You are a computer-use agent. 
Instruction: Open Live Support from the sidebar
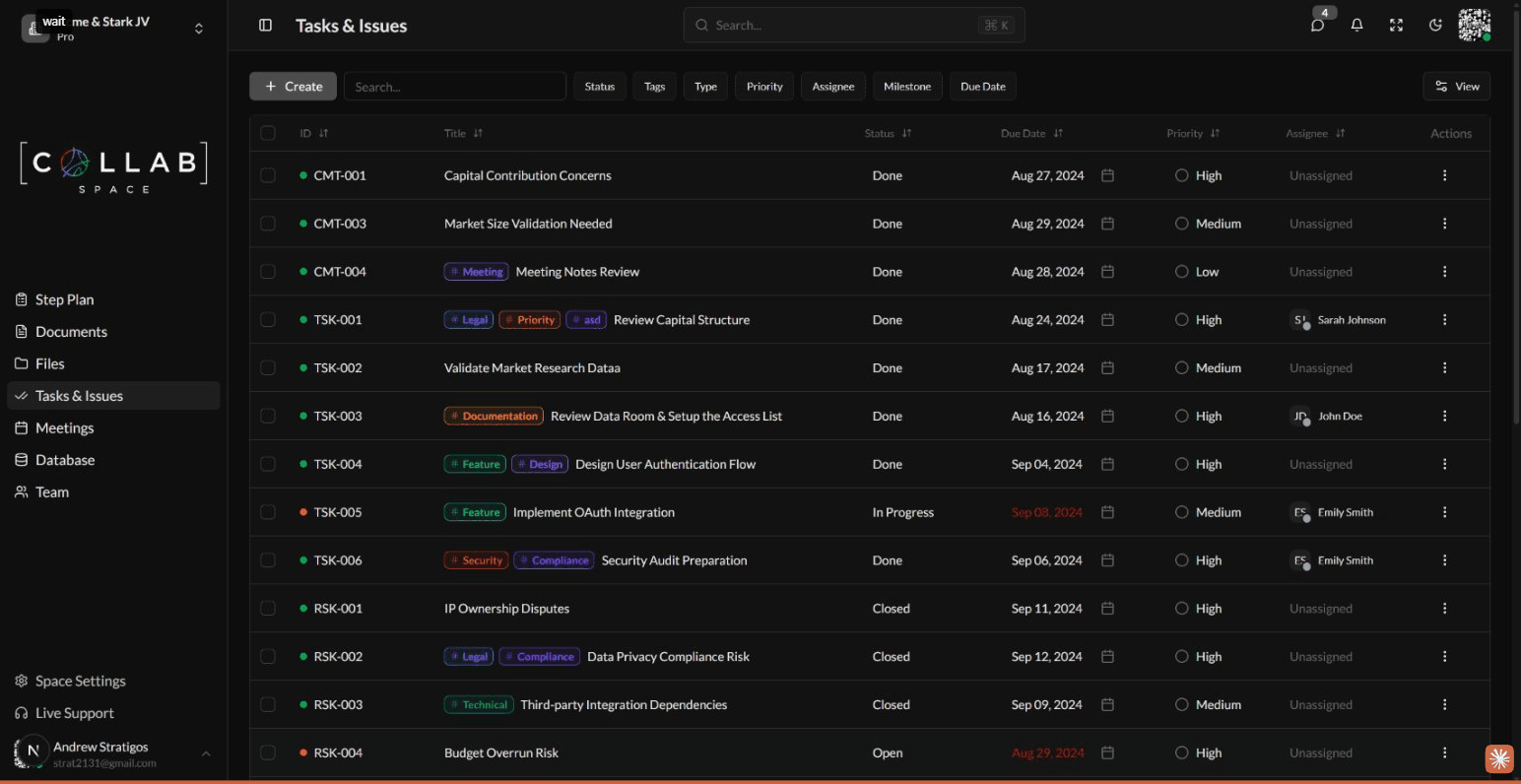coord(74,712)
